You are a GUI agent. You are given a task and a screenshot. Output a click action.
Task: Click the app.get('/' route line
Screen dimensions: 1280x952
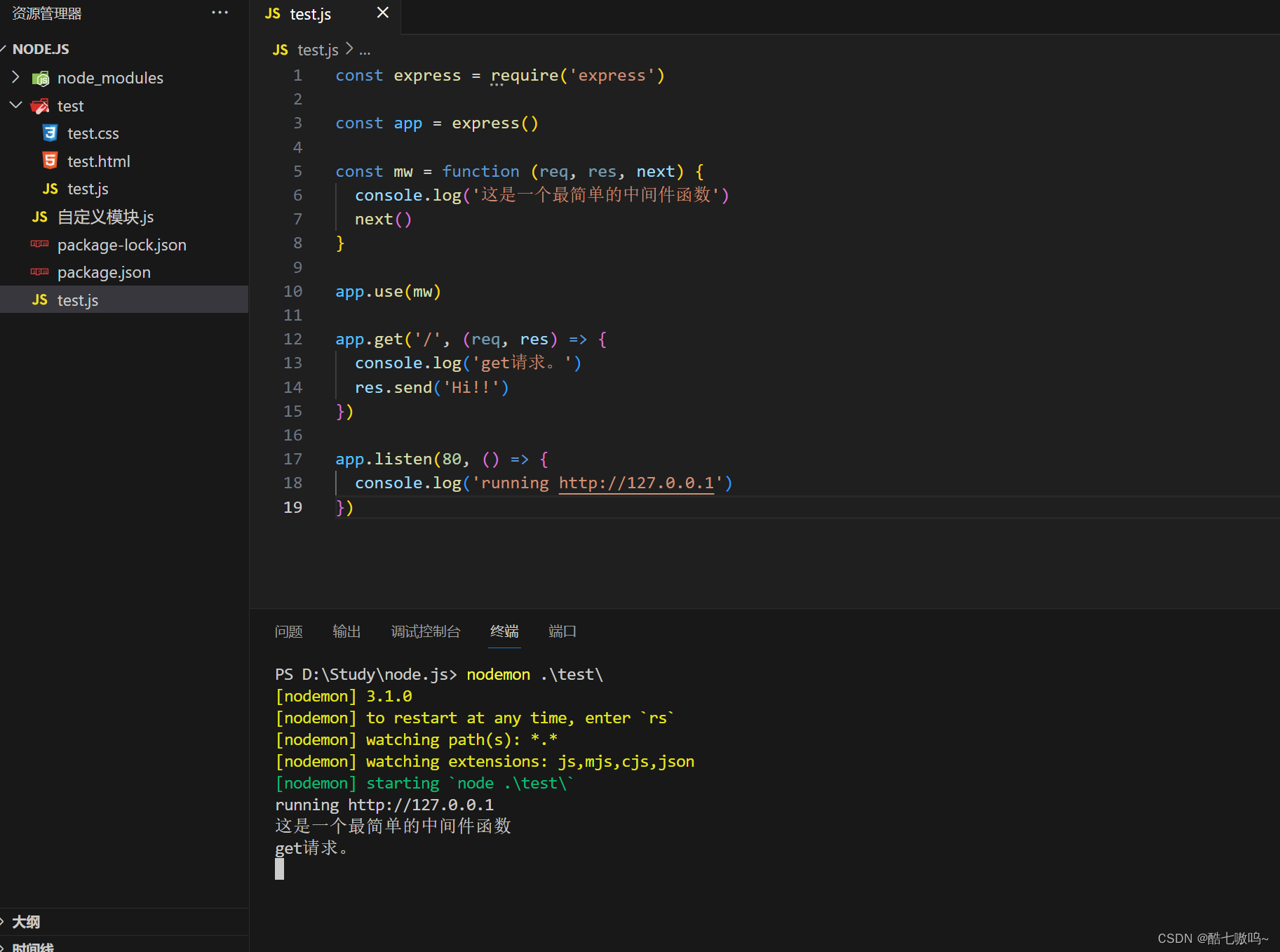coord(471,340)
